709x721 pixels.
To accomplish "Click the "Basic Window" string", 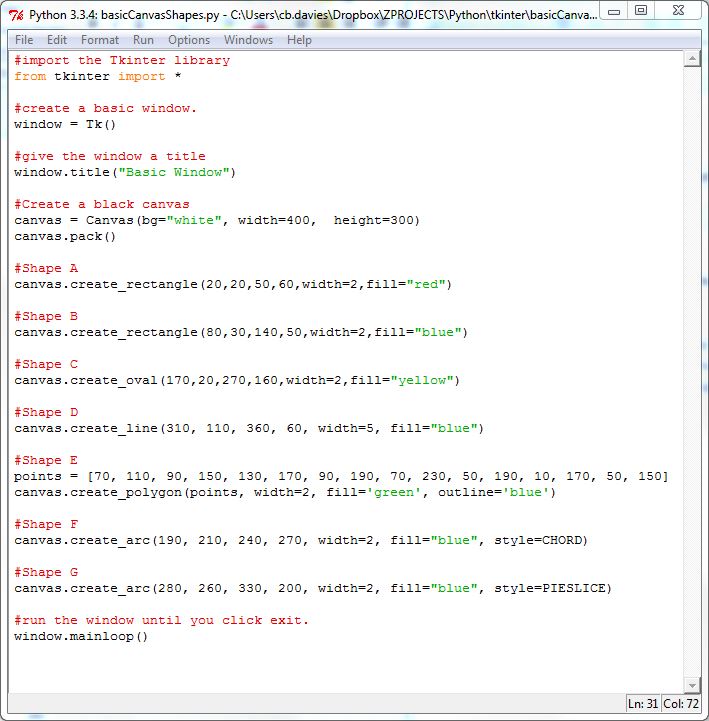I will tap(174, 172).
